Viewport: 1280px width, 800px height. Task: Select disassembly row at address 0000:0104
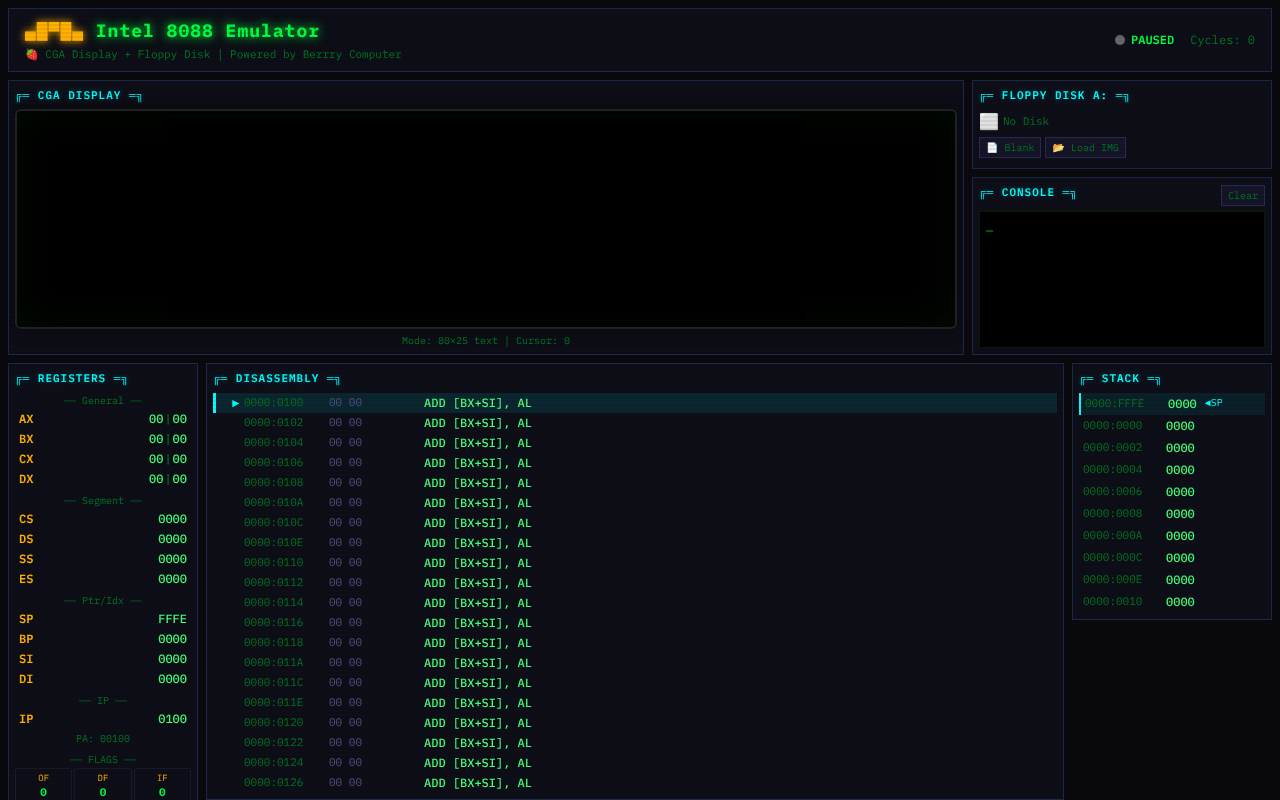(635, 443)
